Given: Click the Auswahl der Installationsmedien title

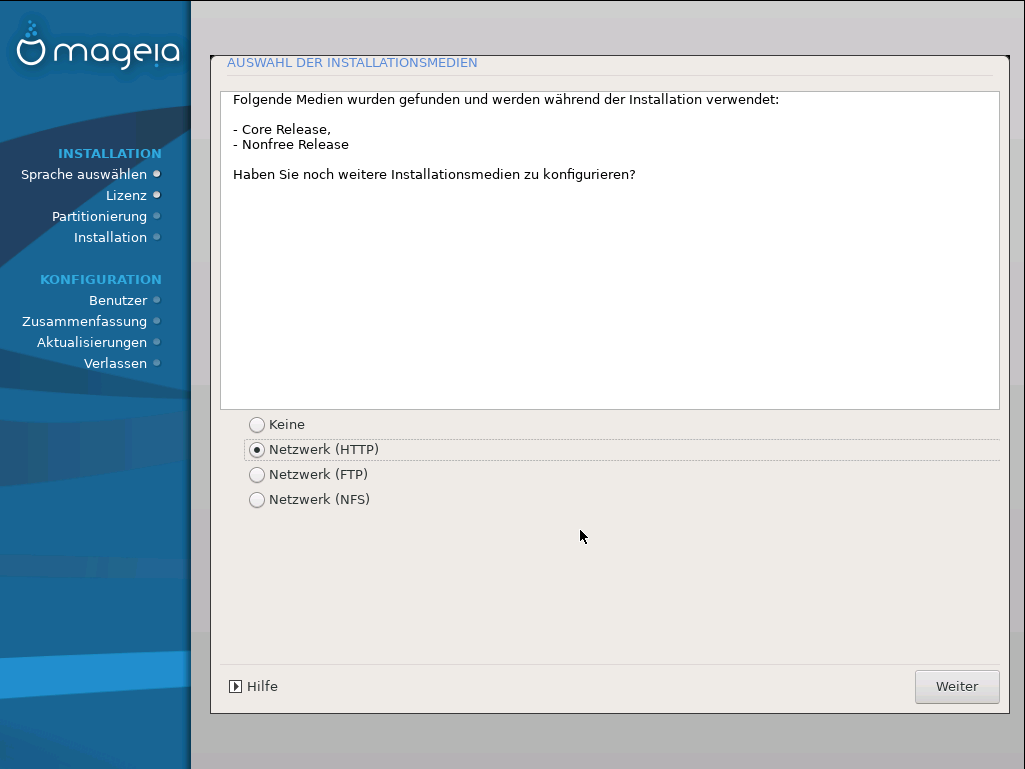Looking at the screenshot, I should (352, 63).
